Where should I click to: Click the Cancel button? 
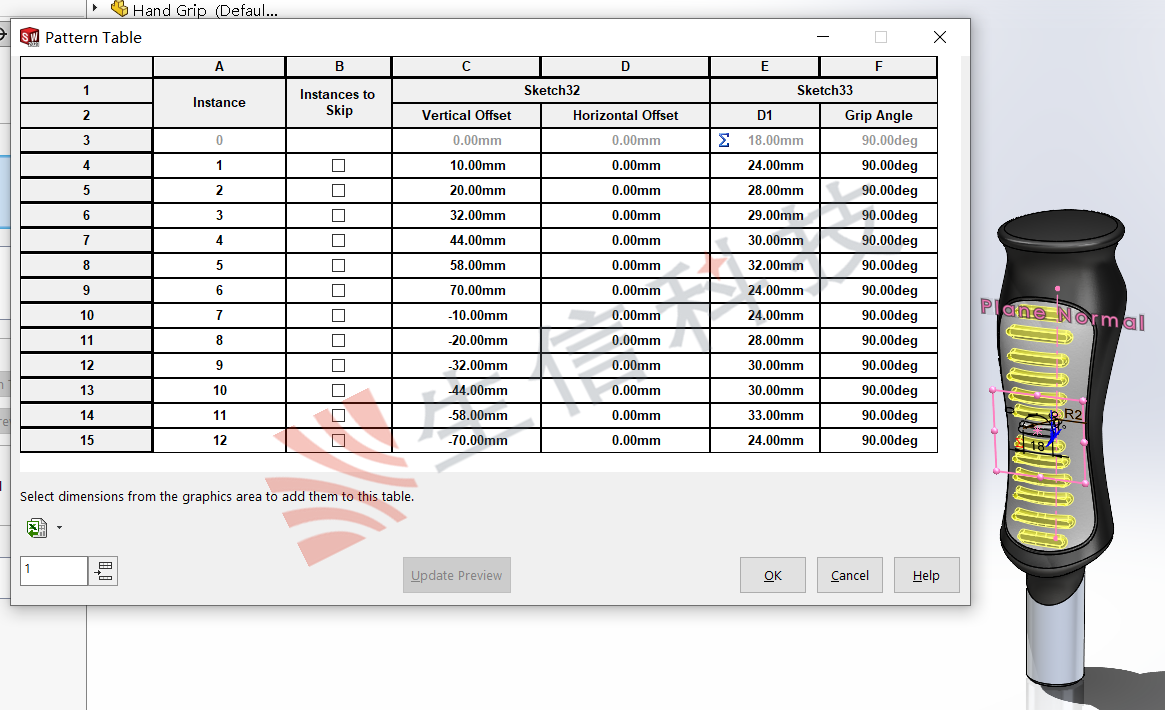pos(849,576)
